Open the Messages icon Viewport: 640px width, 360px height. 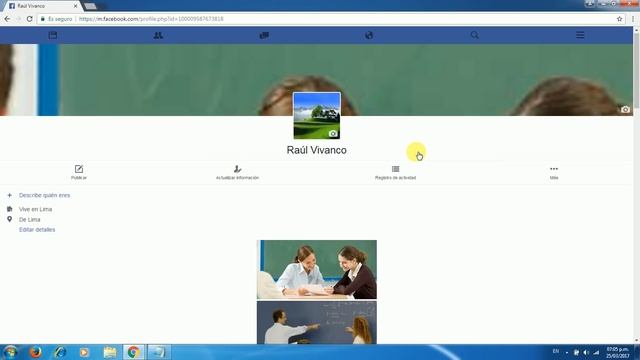264,35
